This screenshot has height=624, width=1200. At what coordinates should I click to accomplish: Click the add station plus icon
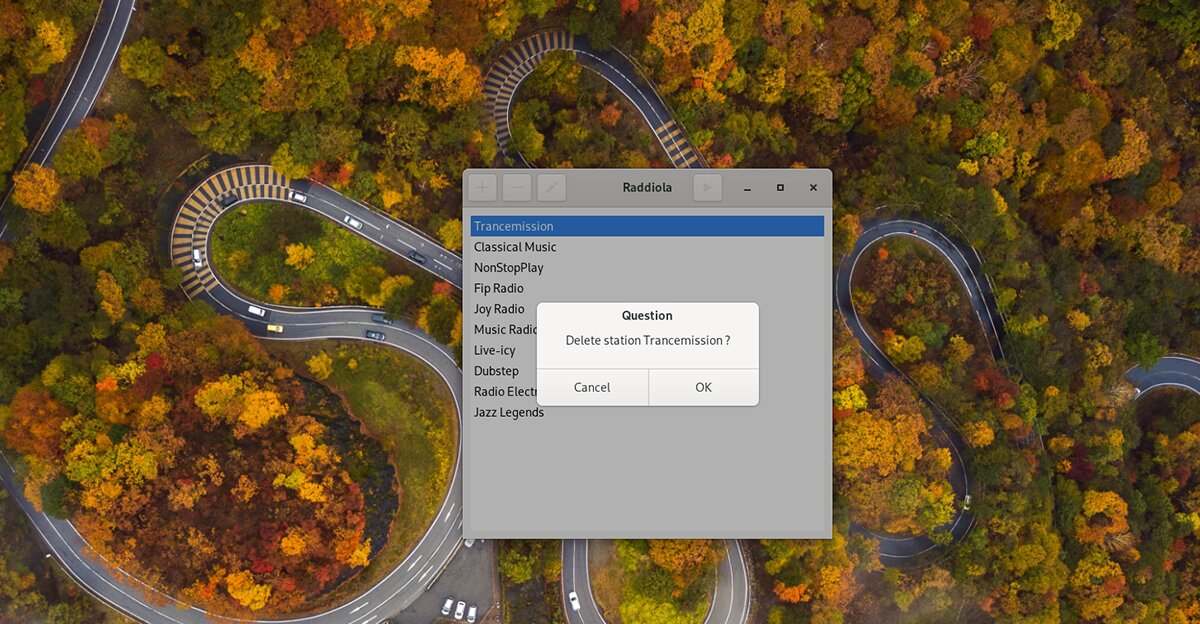pyautogui.click(x=483, y=187)
